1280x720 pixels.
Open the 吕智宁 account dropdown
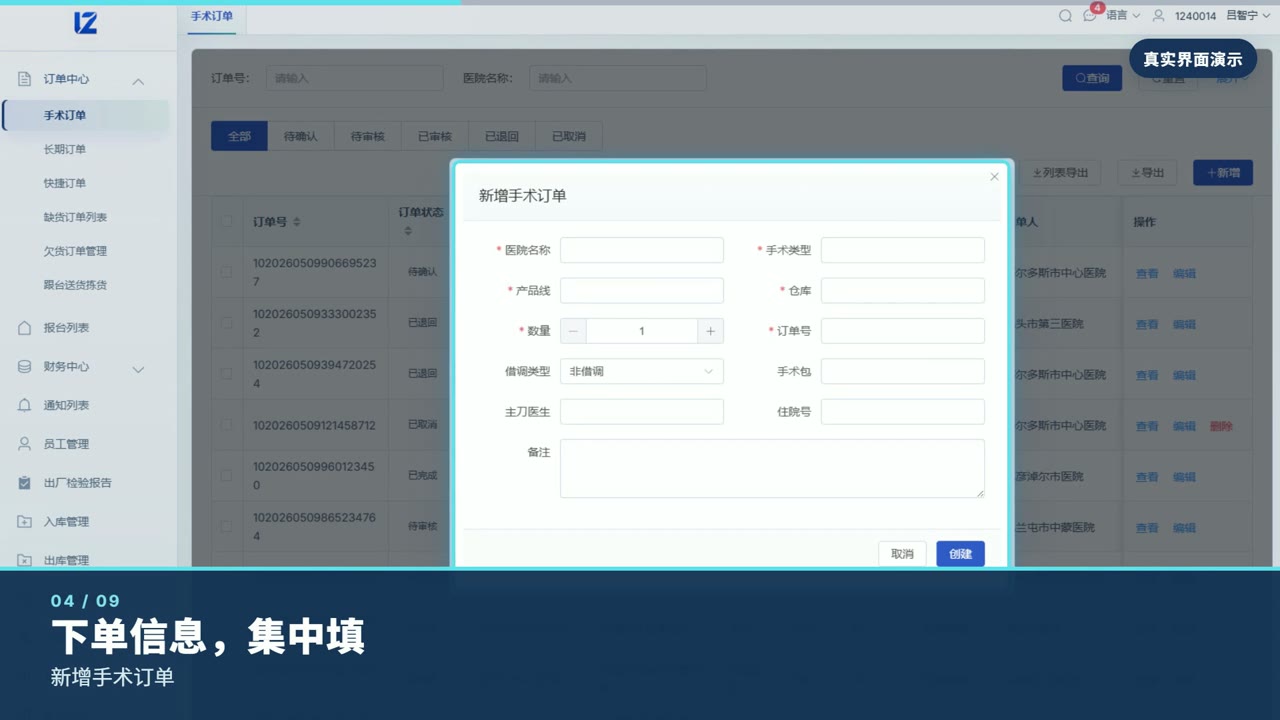pos(1248,16)
